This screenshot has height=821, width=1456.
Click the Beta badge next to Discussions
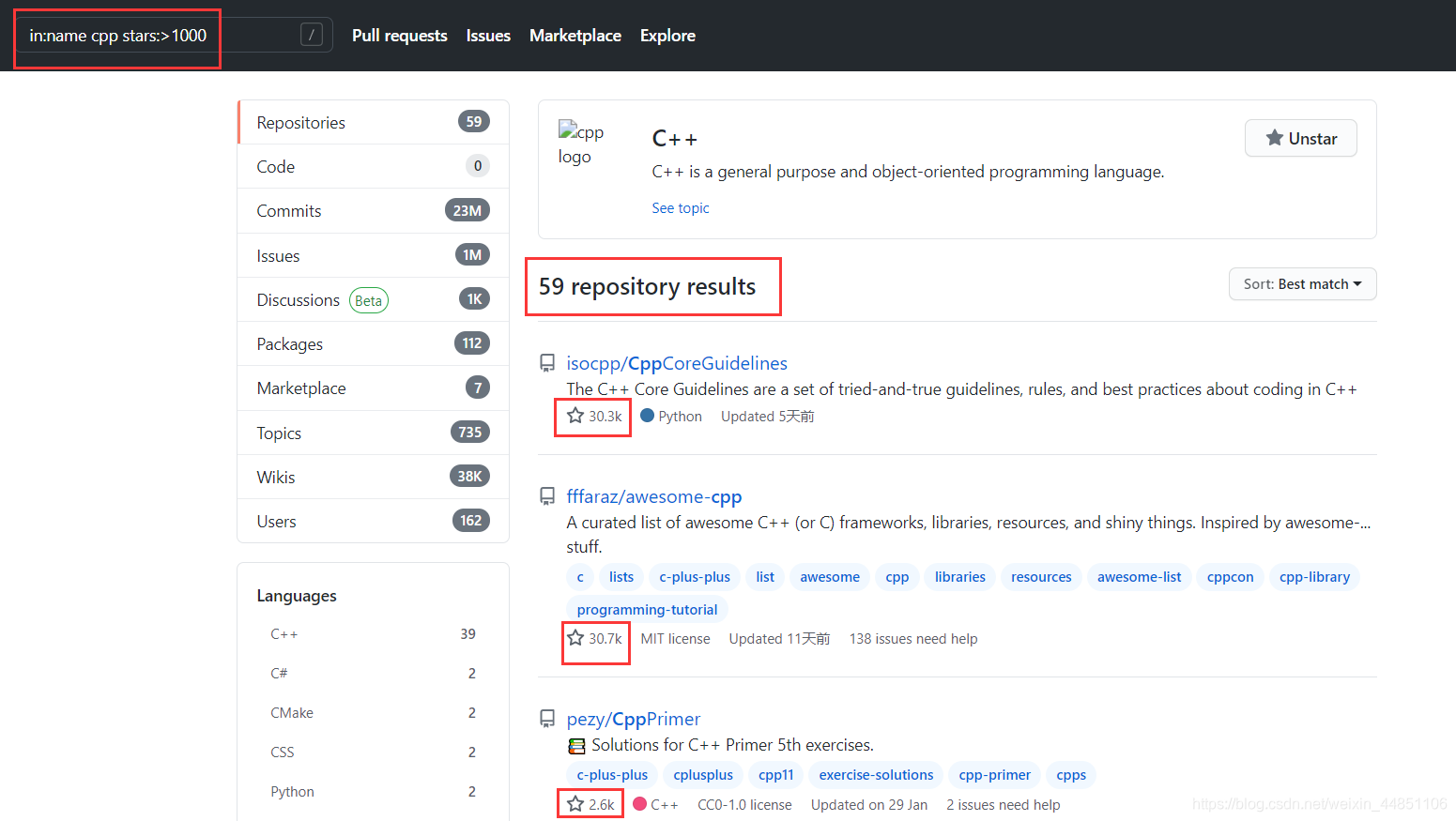click(369, 300)
